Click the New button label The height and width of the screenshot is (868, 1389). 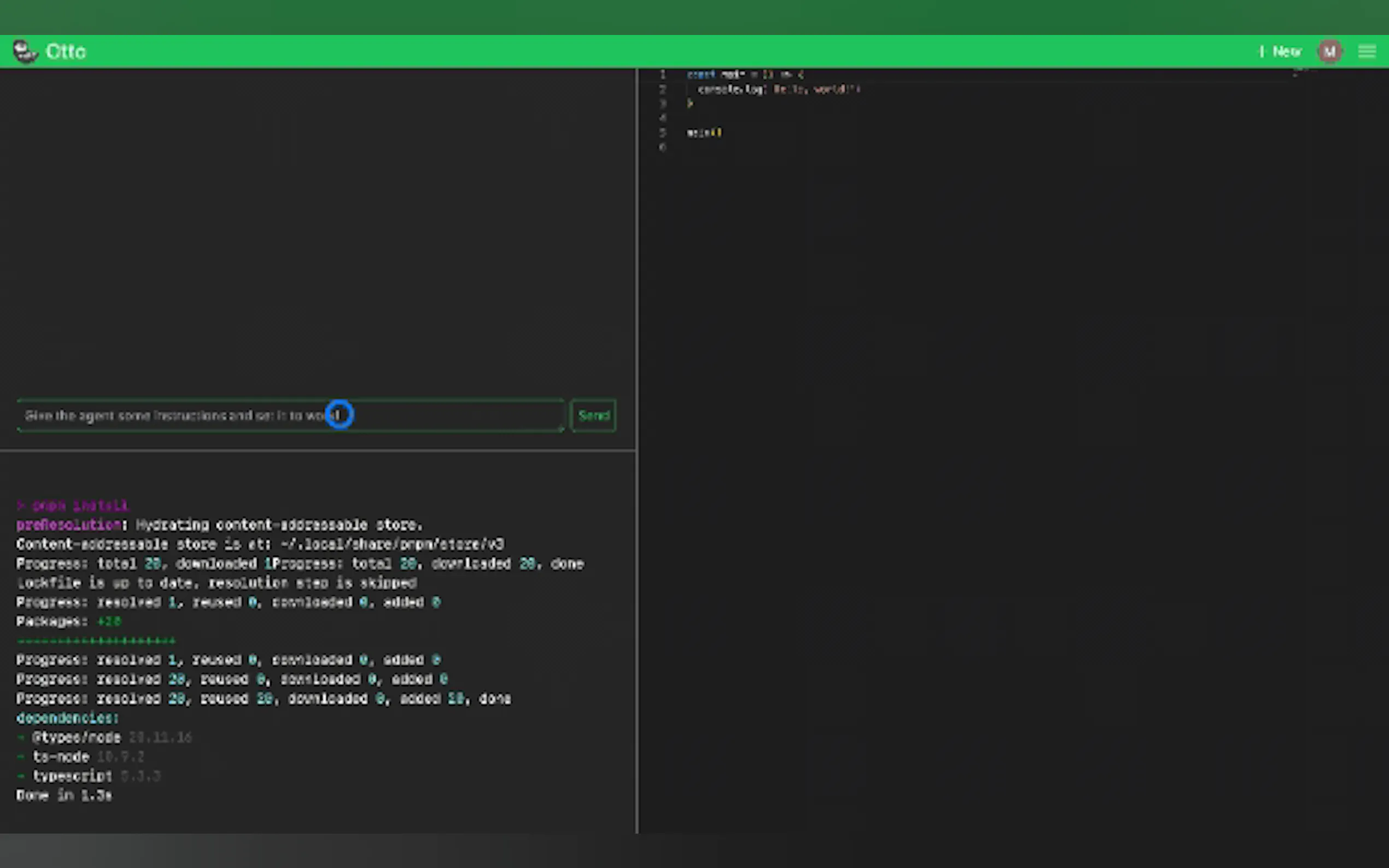(x=1286, y=52)
